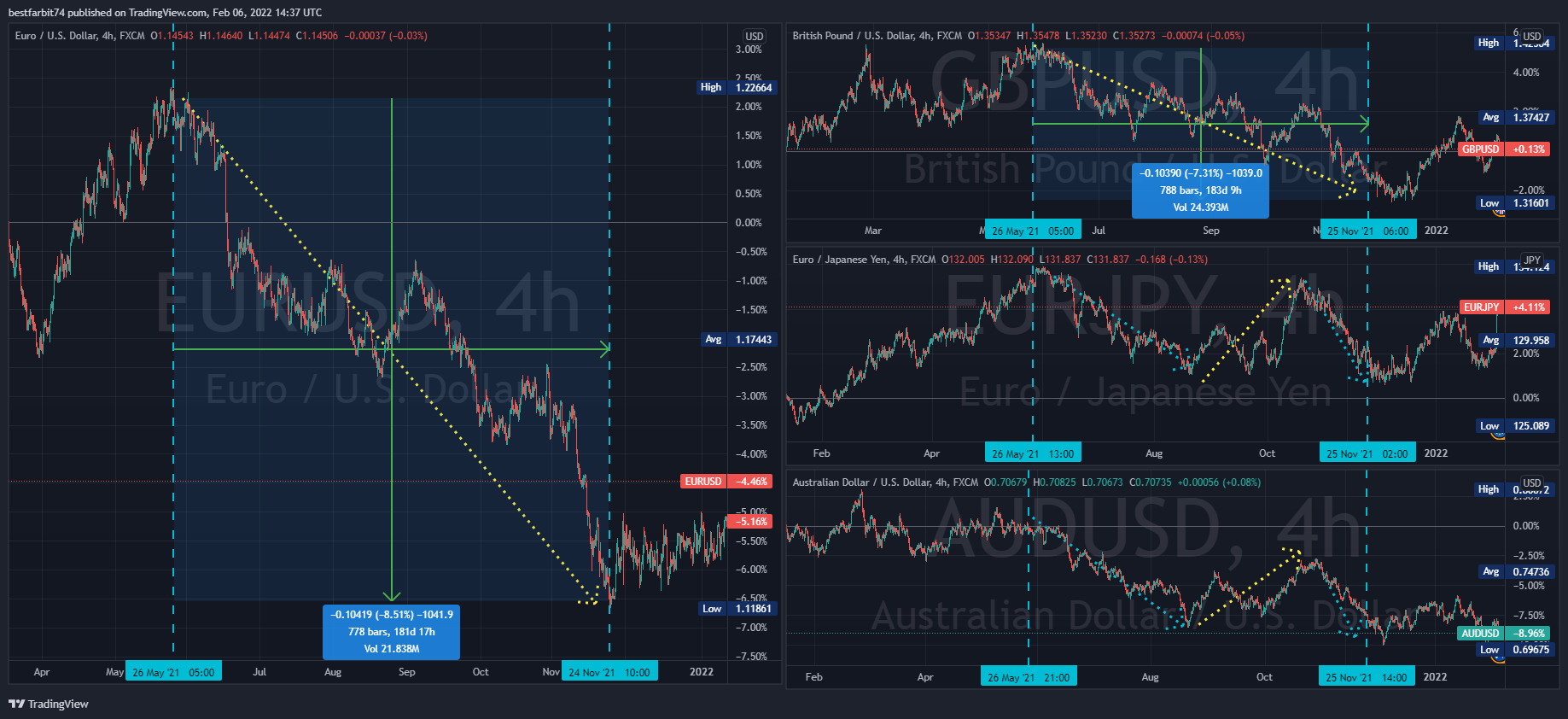This screenshot has width=1568, height=719.
Task: Click the Avg 129.958 price label
Action: click(x=1517, y=341)
